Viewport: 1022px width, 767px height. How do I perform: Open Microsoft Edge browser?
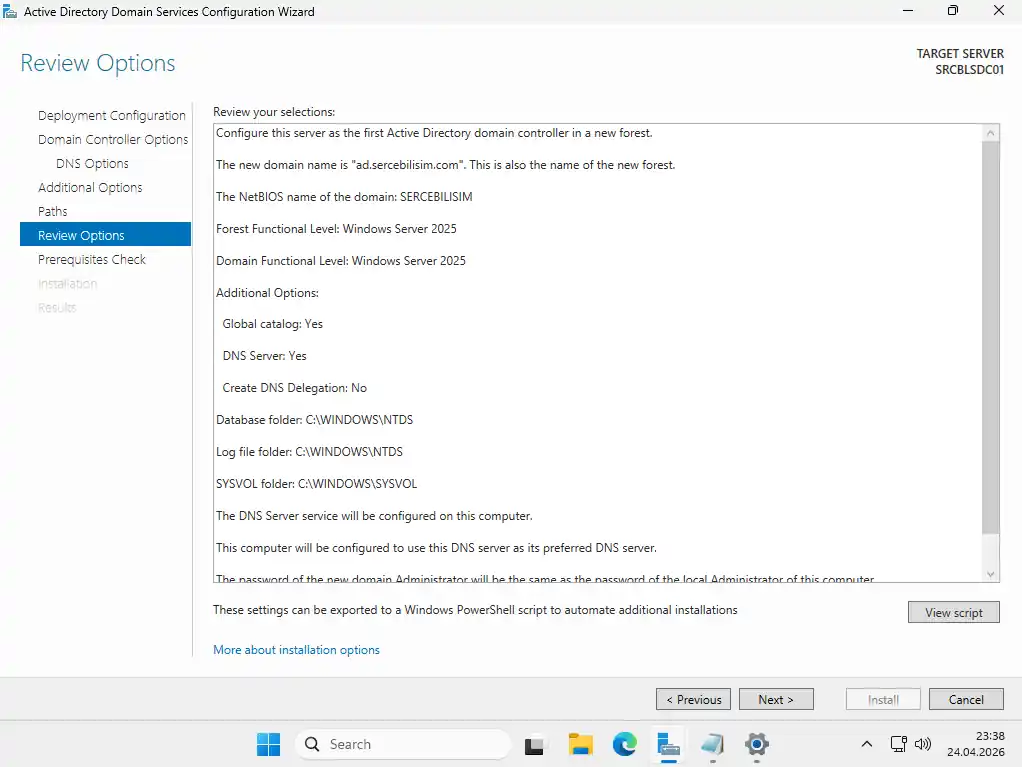624,744
